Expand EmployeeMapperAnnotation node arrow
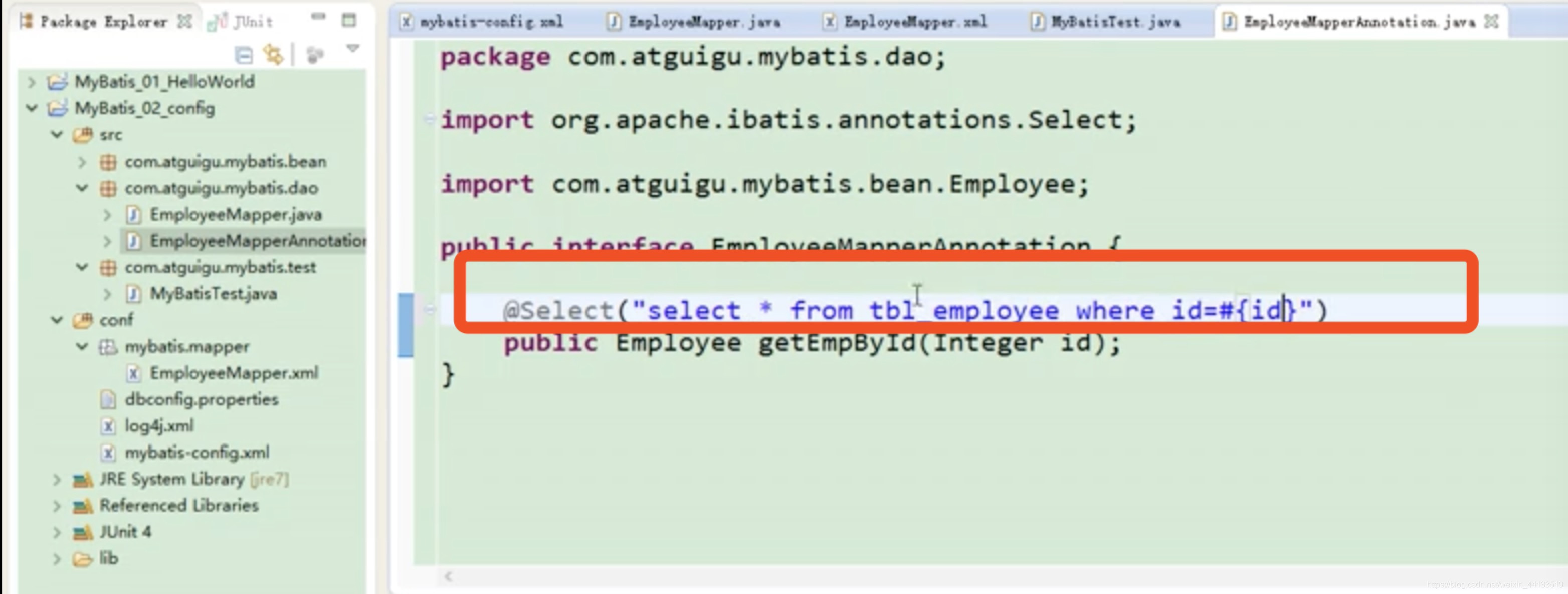1568x594 pixels. pos(107,241)
